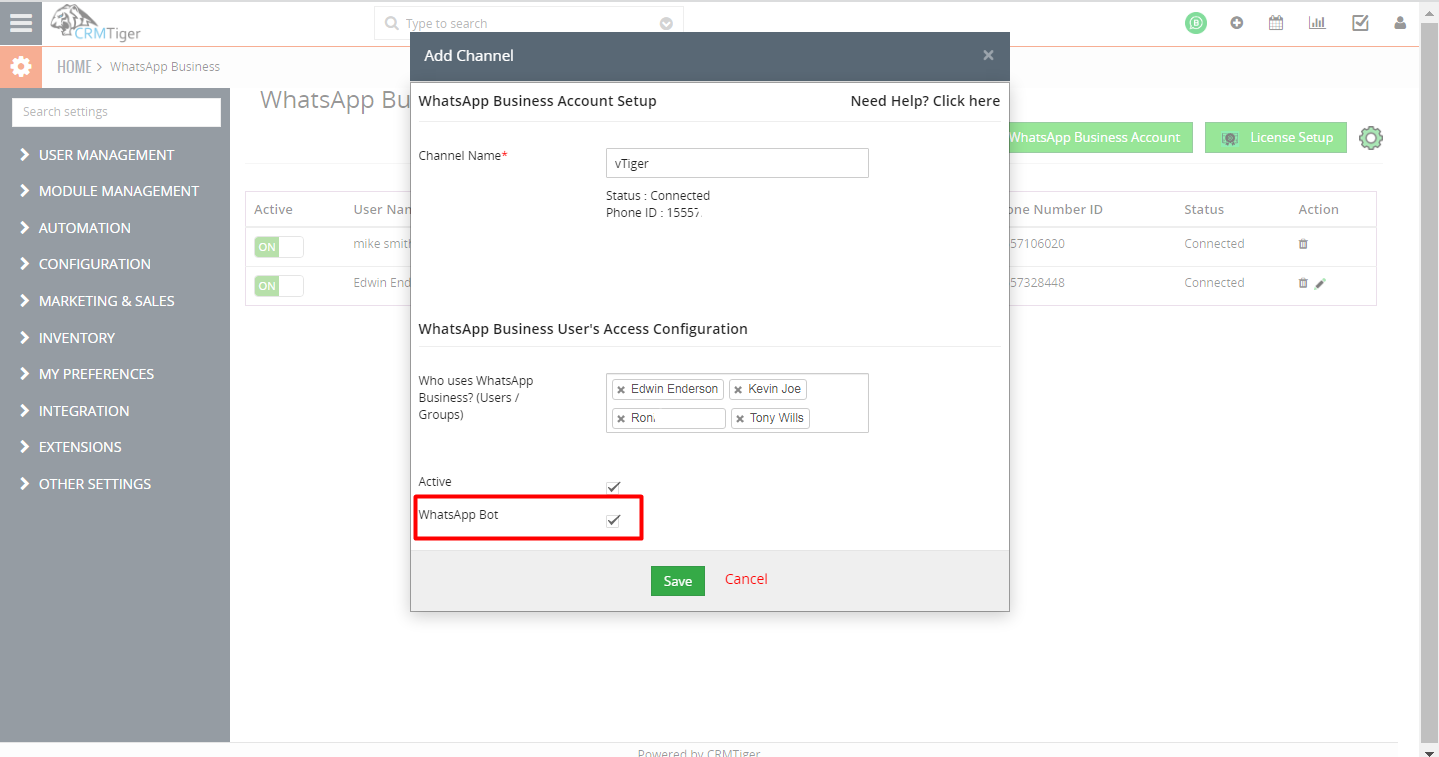The width and height of the screenshot is (1439, 757).
Task: Click Connected status in Edwin row
Action: (1214, 283)
